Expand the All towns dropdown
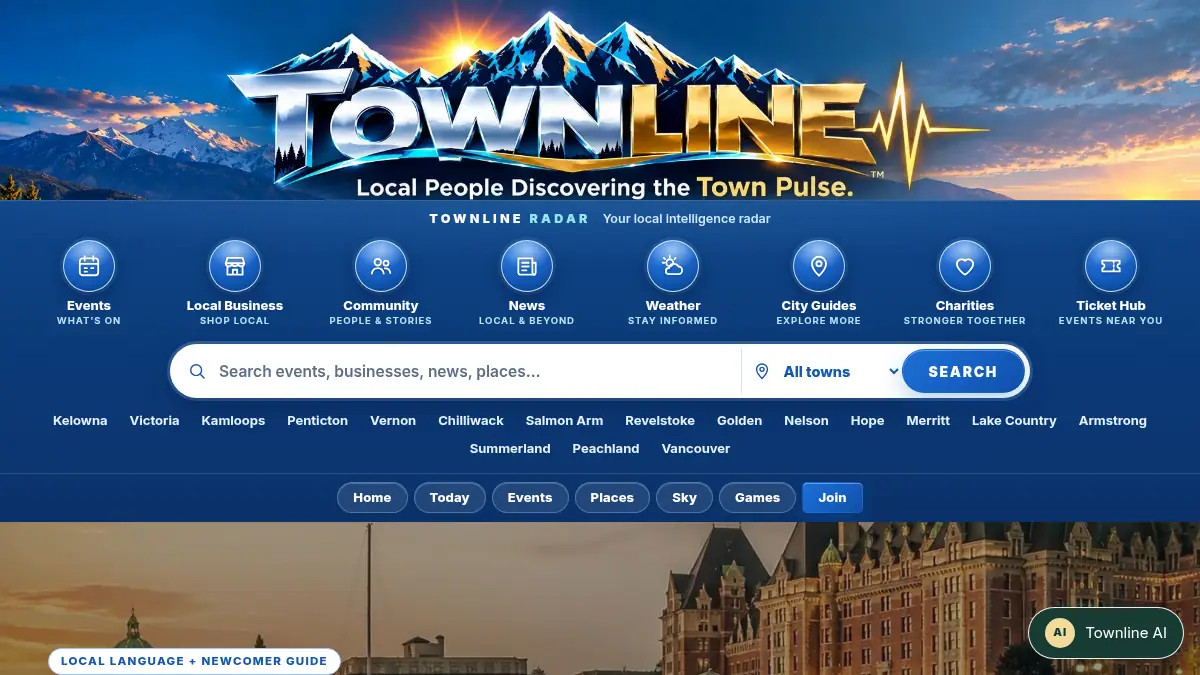The image size is (1200, 675). 840,371
